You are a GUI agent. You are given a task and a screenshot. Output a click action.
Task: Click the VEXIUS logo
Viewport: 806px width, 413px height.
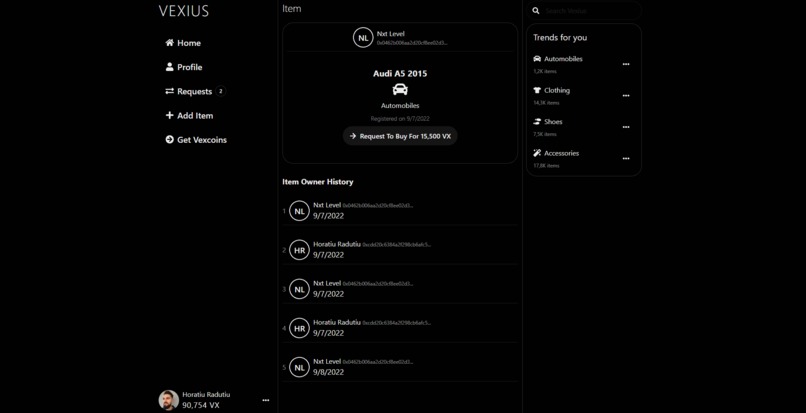click(184, 11)
